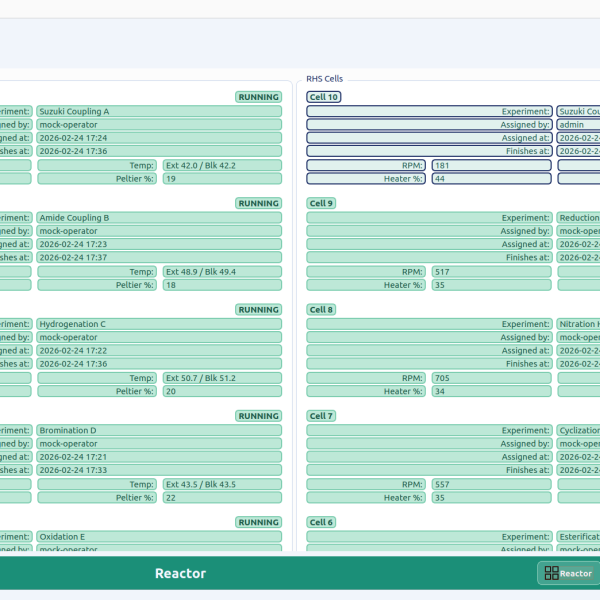
Task: Click RUNNING badge for Oxidation E
Action: coord(258,522)
